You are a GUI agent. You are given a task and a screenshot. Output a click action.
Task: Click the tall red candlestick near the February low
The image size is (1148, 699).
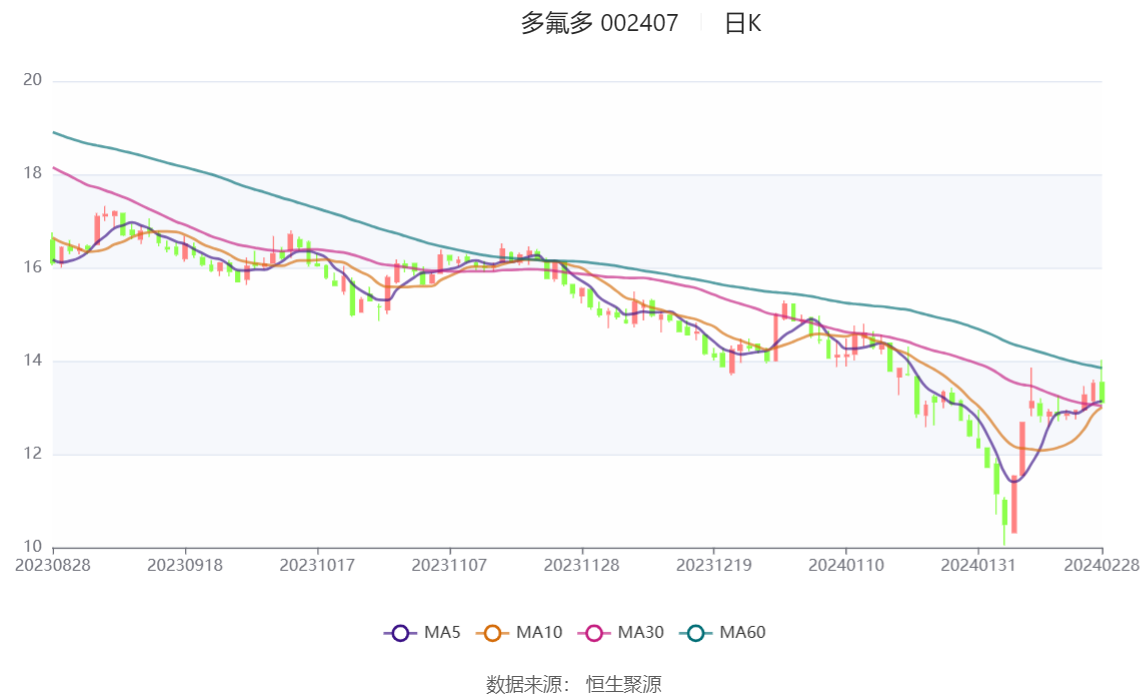coord(1014,504)
